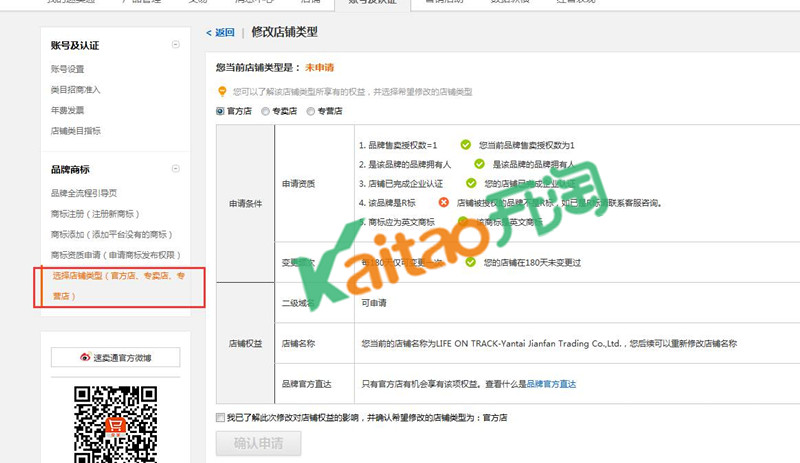Click the 可申请 value text
The image size is (800, 463).
pyautogui.click(x=374, y=303)
